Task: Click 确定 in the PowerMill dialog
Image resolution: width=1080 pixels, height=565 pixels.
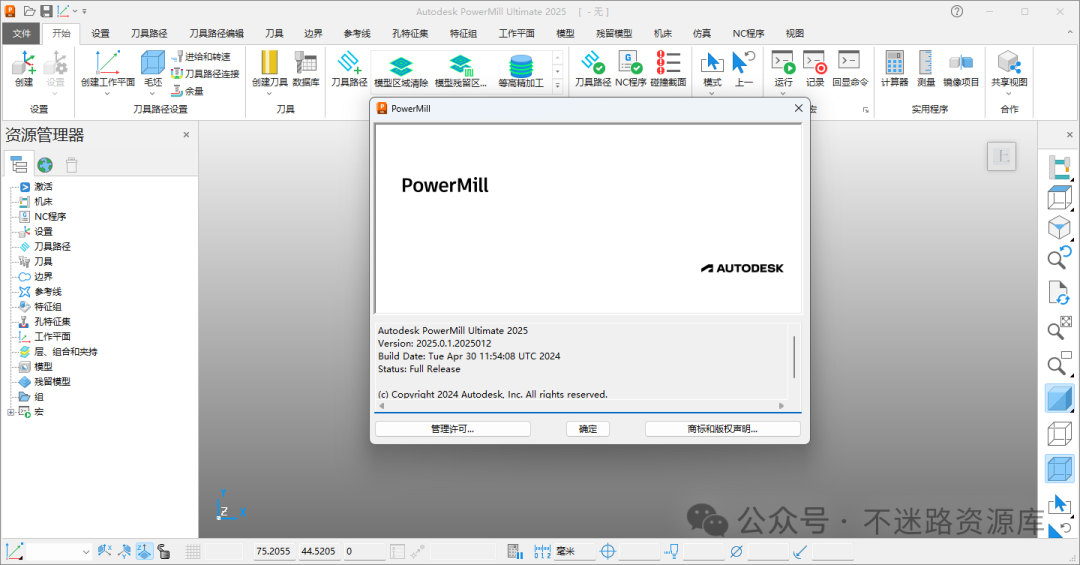Action: pyautogui.click(x=588, y=429)
